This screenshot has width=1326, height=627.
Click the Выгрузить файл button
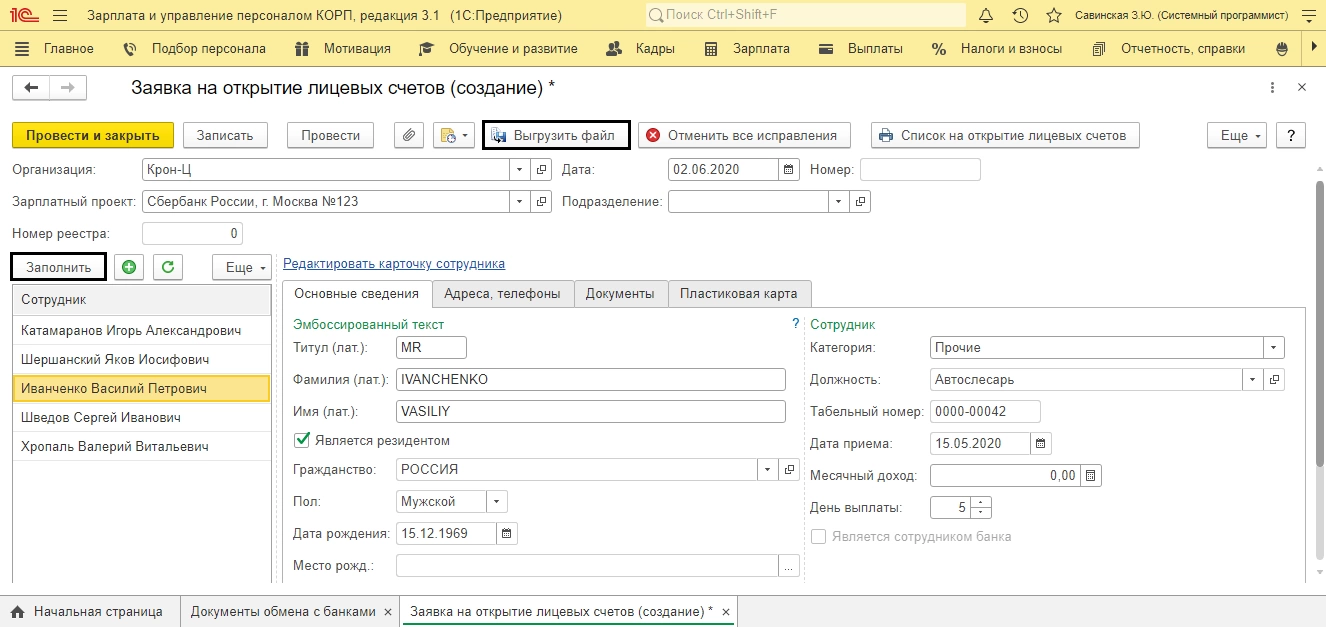tap(556, 135)
